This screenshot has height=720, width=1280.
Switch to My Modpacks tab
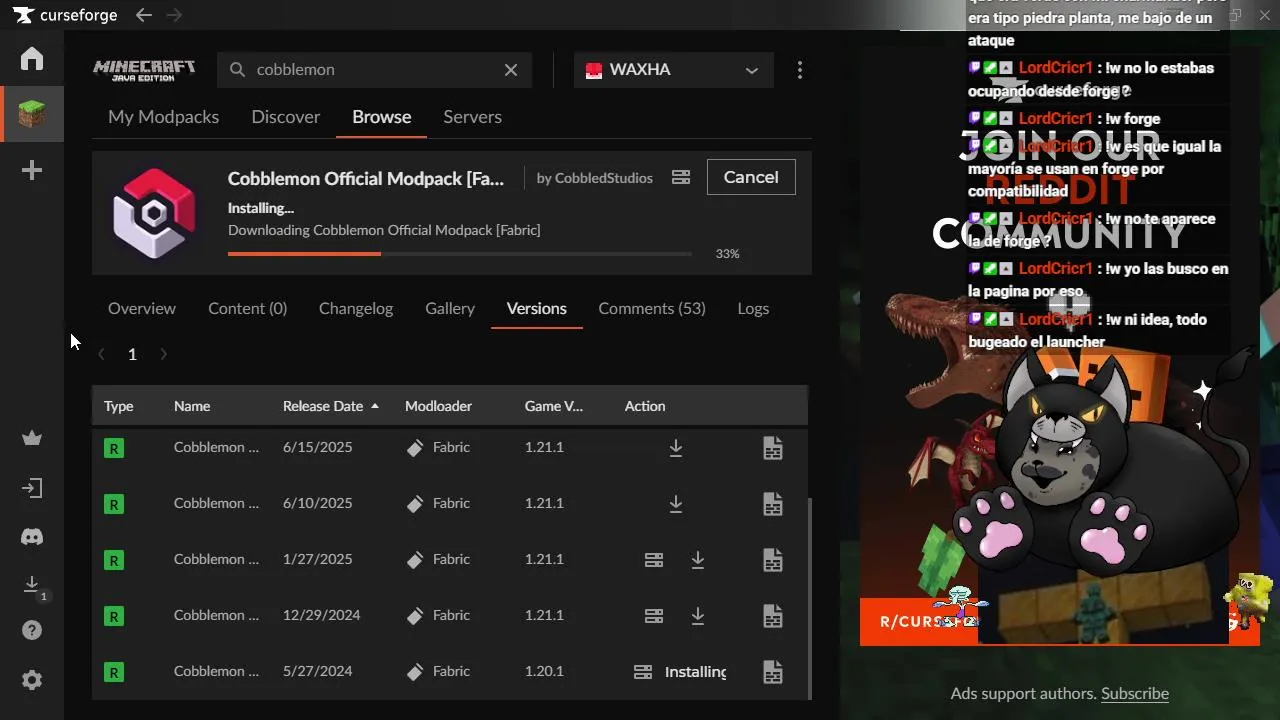(163, 117)
